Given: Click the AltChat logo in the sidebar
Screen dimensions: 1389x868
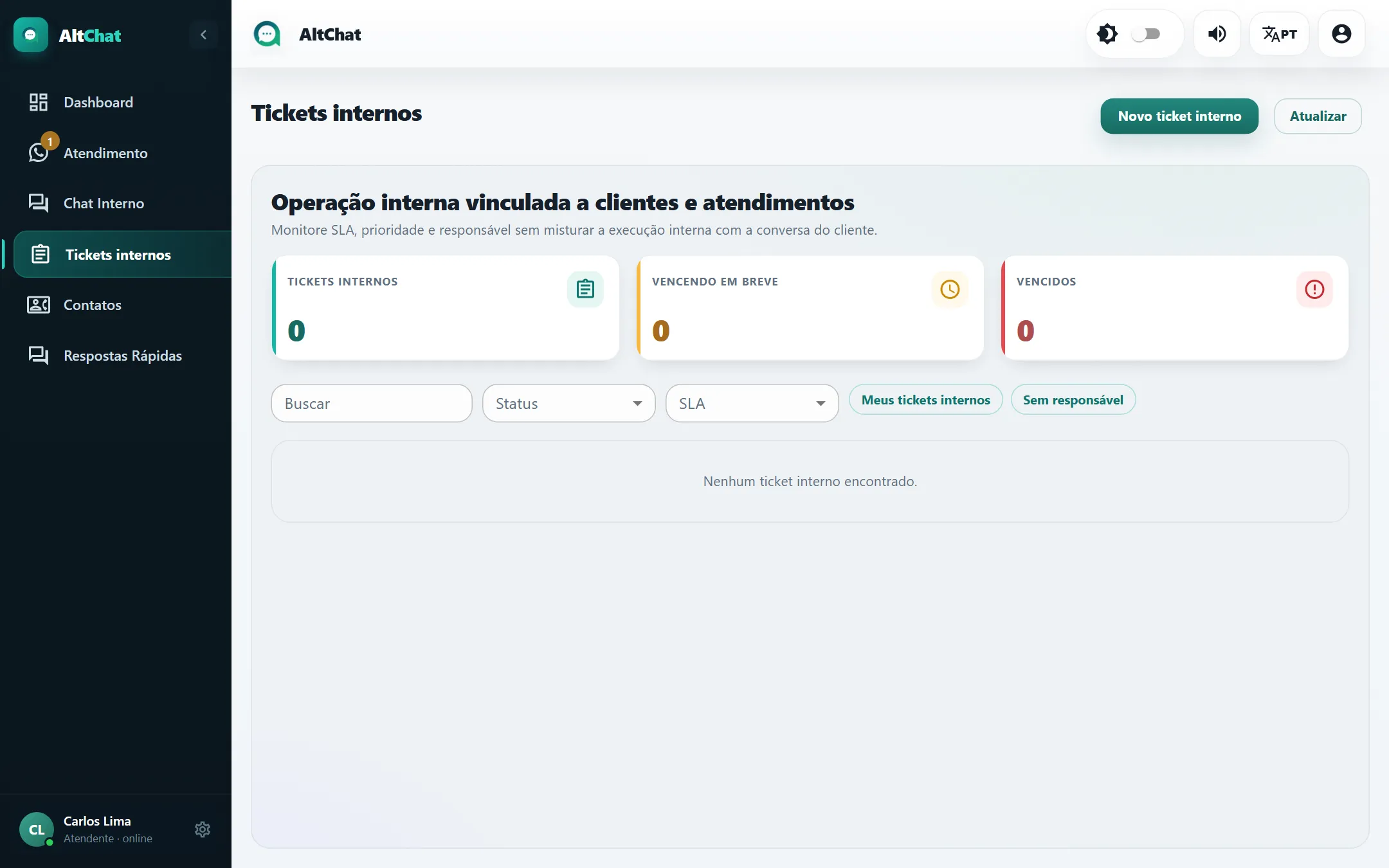Looking at the screenshot, I should tap(31, 35).
